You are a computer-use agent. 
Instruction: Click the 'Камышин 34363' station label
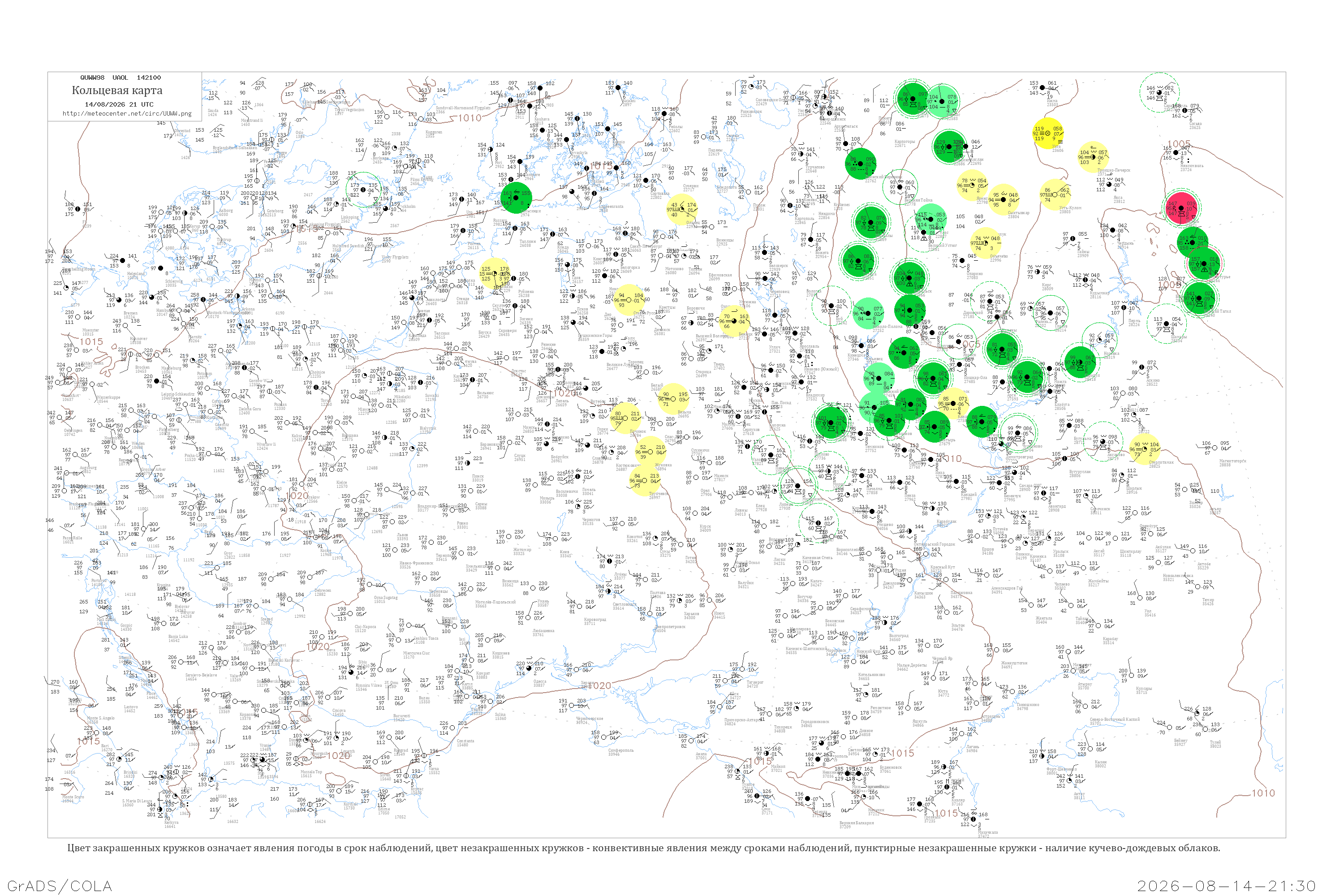pyautogui.click(x=923, y=595)
